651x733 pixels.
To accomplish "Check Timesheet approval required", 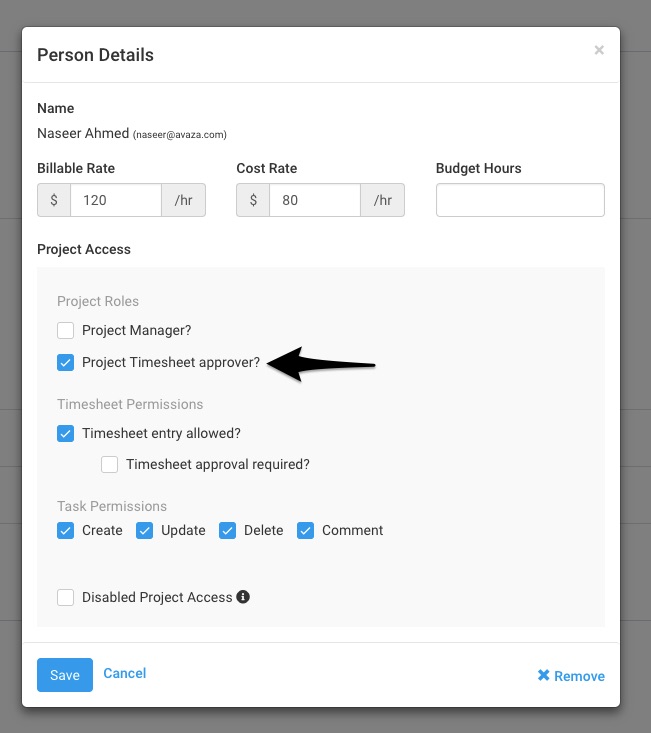I will tap(109, 464).
